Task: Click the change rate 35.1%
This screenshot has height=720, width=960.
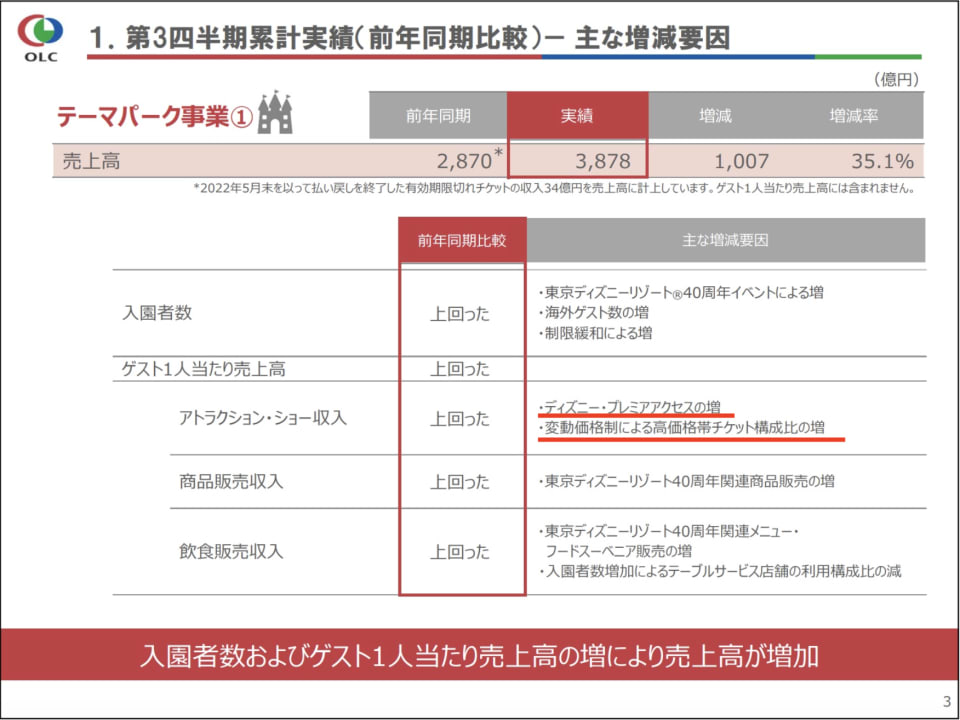Action: (x=882, y=161)
